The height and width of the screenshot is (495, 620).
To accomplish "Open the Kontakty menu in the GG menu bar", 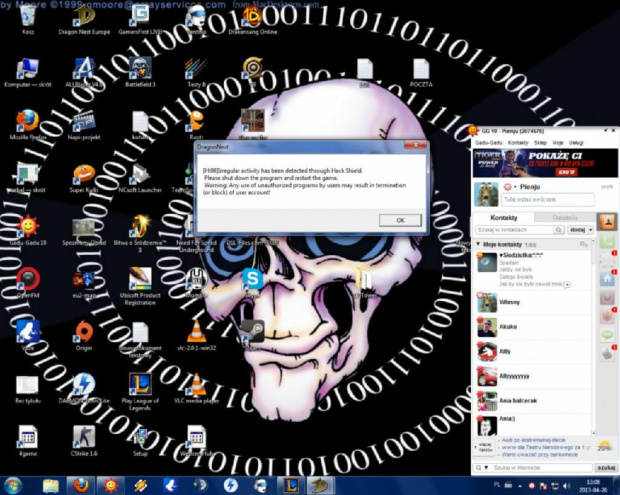I will coord(518,143).
